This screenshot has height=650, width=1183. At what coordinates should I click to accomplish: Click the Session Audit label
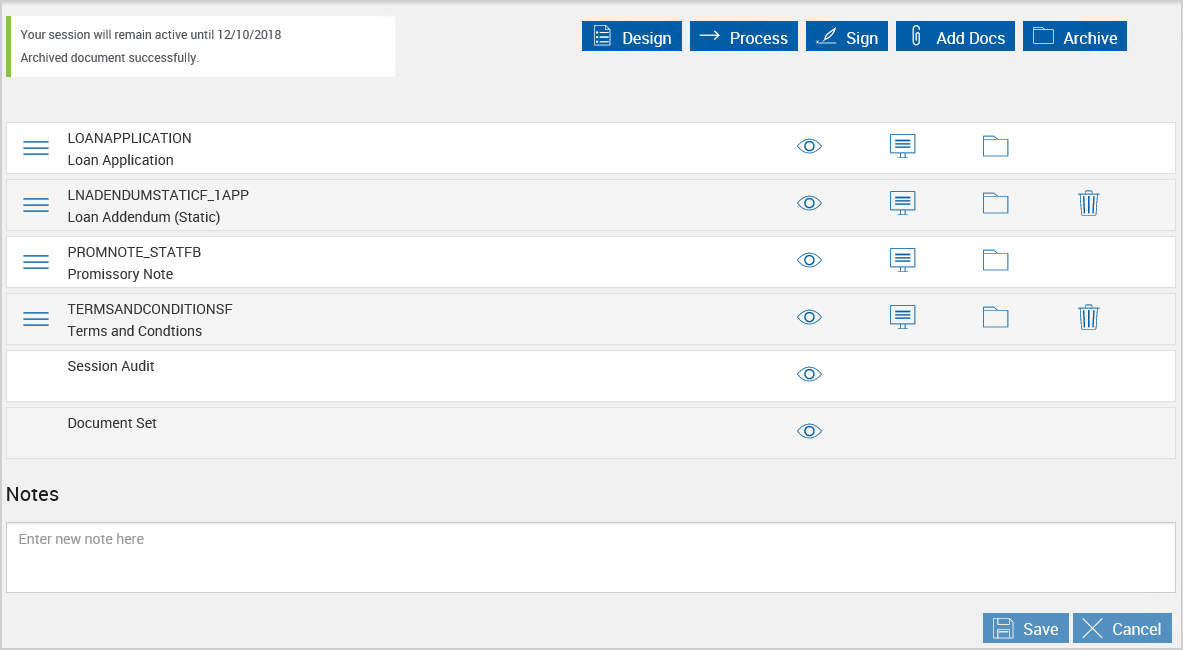click(110, 366)
